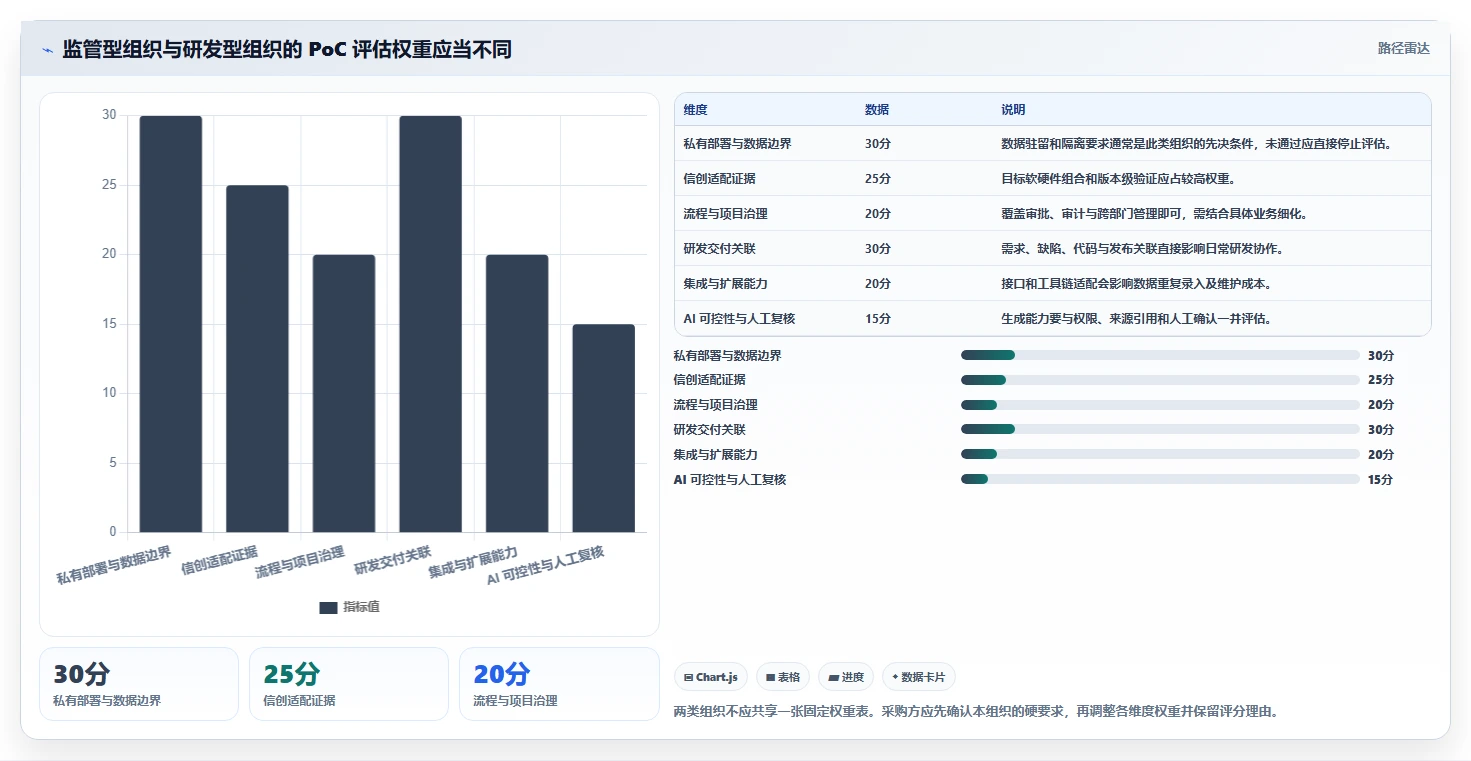This screenshot has height=761, width=1471.
Task: Select the AI 可控性与人工复核 table row cell
Action: click(739, 319)
